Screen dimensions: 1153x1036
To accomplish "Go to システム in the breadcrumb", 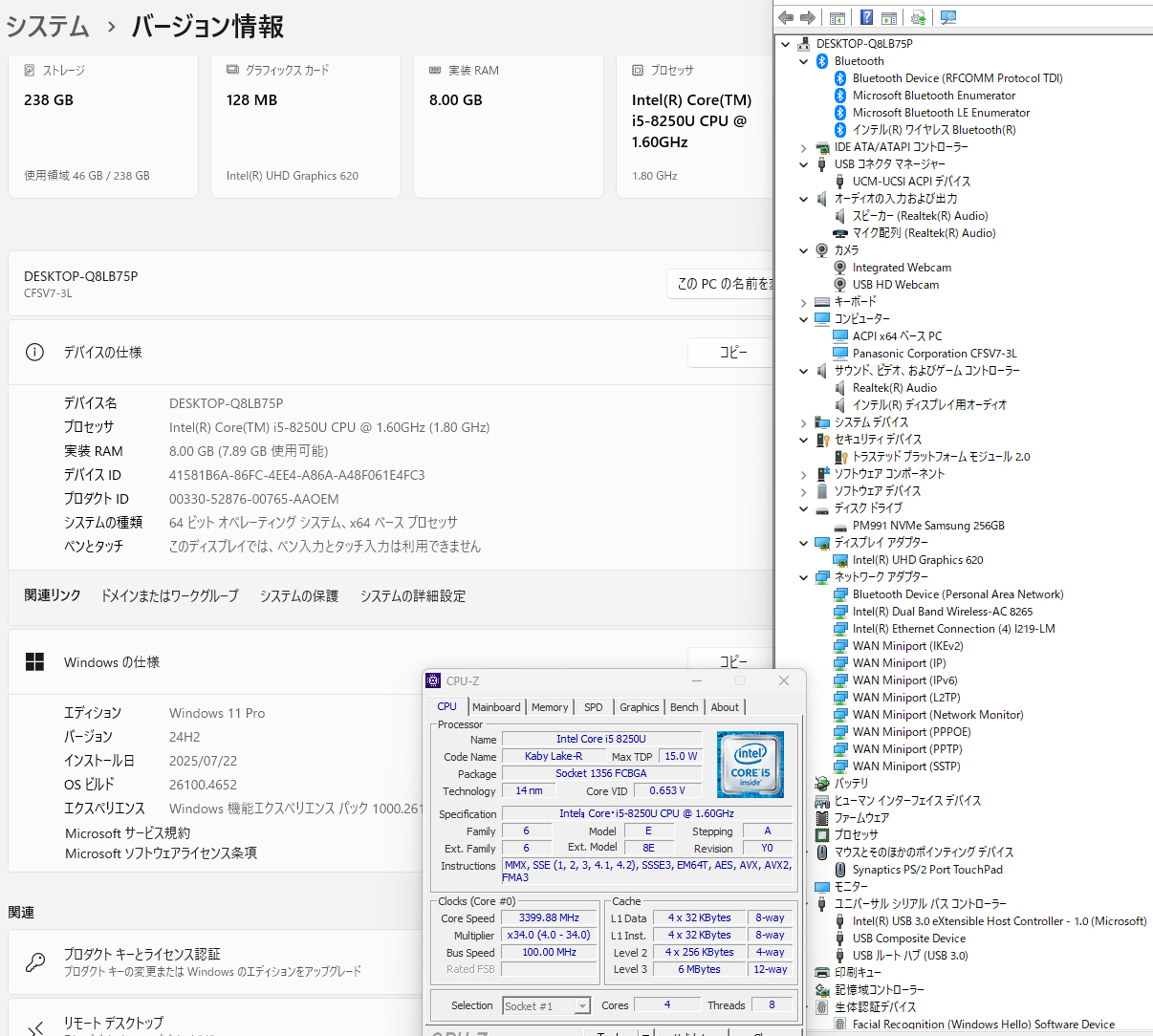I will pyautogui.click(x=47, y=26).
